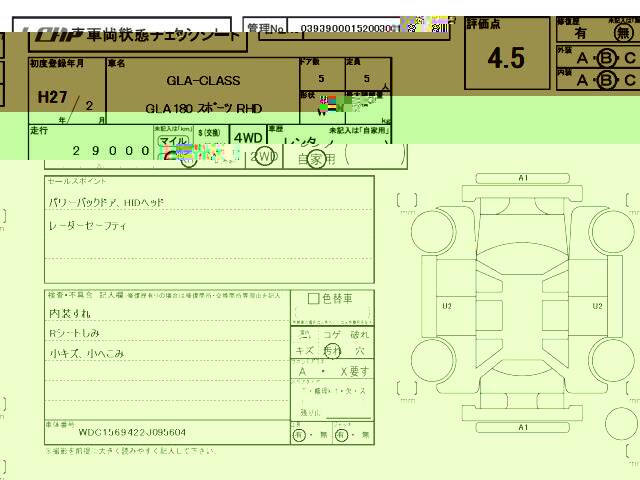Select the U2 mark on the left side
Viewport: 640px width, 480px height.
coord(447,306)
